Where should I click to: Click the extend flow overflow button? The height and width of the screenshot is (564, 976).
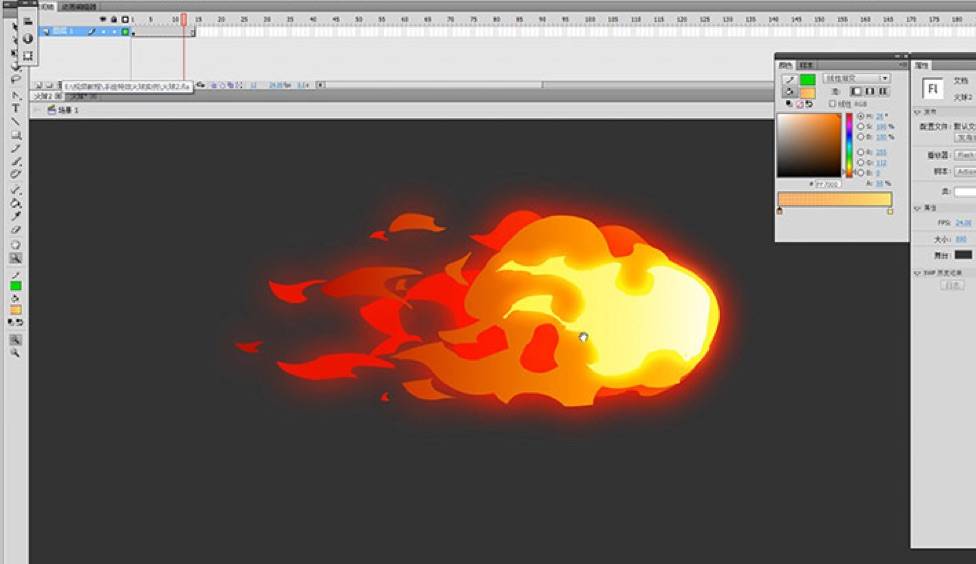coord(856,92)
